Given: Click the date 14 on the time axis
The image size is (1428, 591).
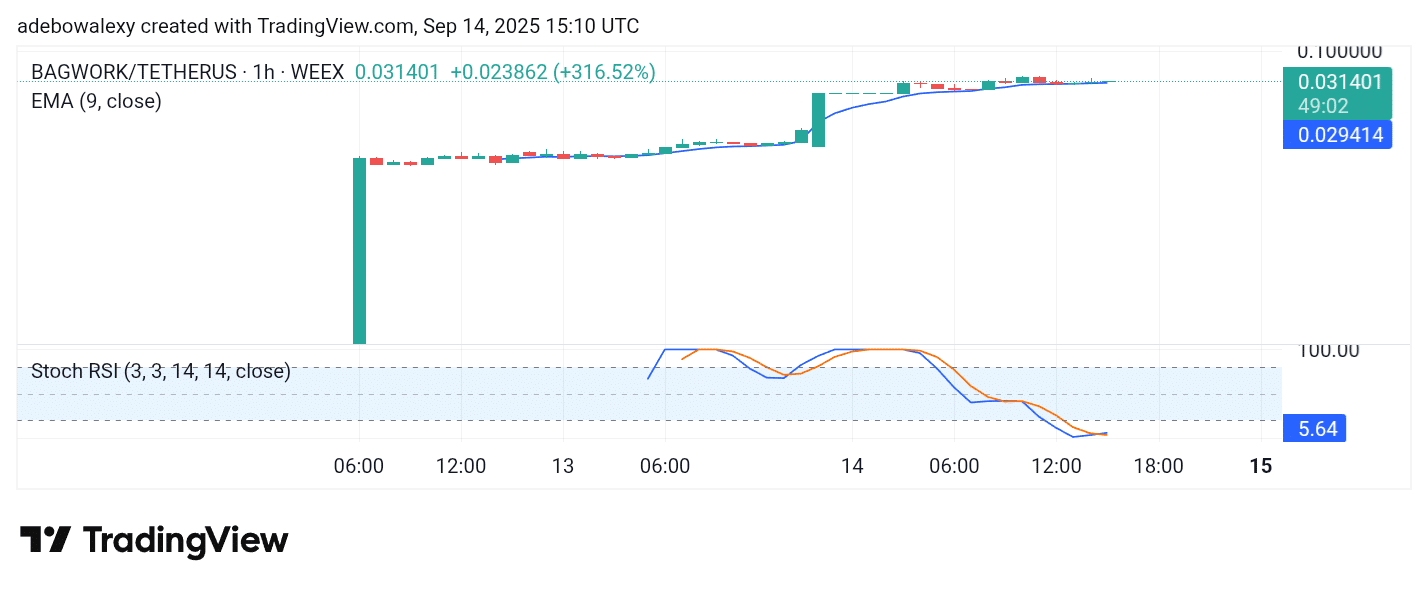Looking at the screenshot, I should [x=852, y=466].
